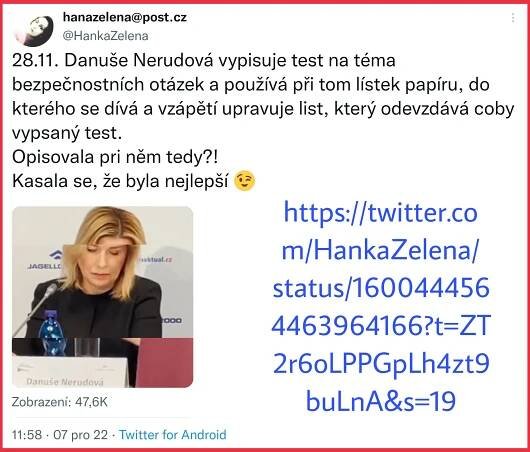530x452 pixels.
Task: Open the tweet's three-dot more options menu
Action: click(x=513, y=18)
